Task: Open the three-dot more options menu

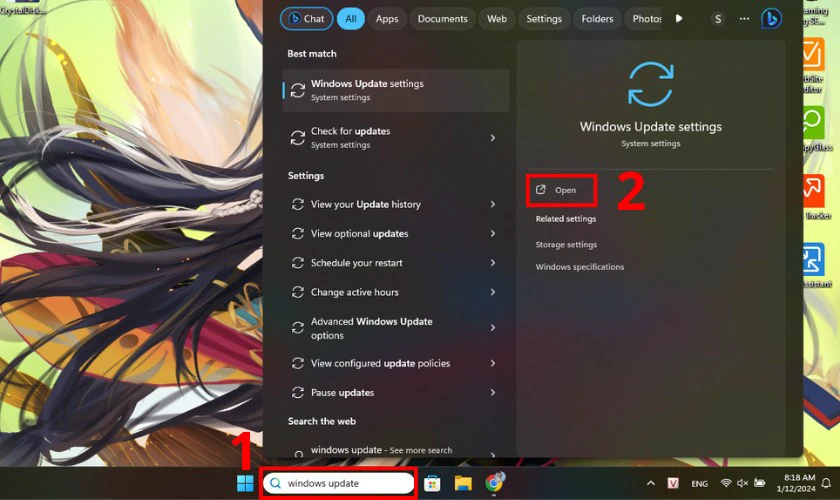Action: [744, 19]
